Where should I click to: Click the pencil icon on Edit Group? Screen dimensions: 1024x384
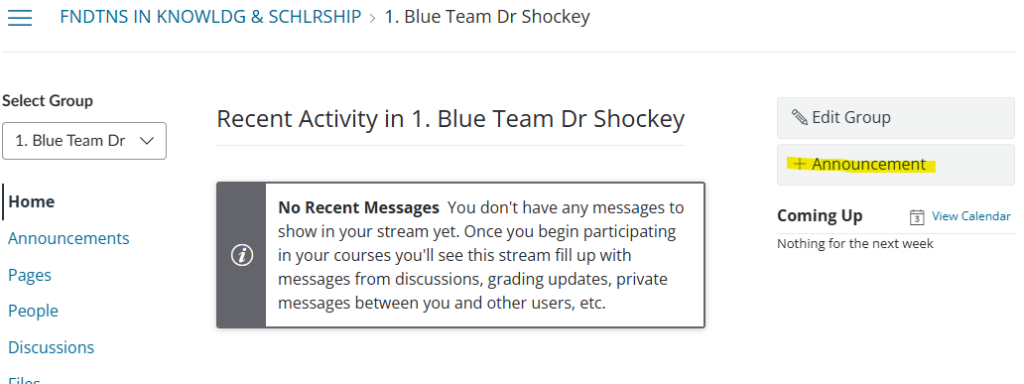799,118
